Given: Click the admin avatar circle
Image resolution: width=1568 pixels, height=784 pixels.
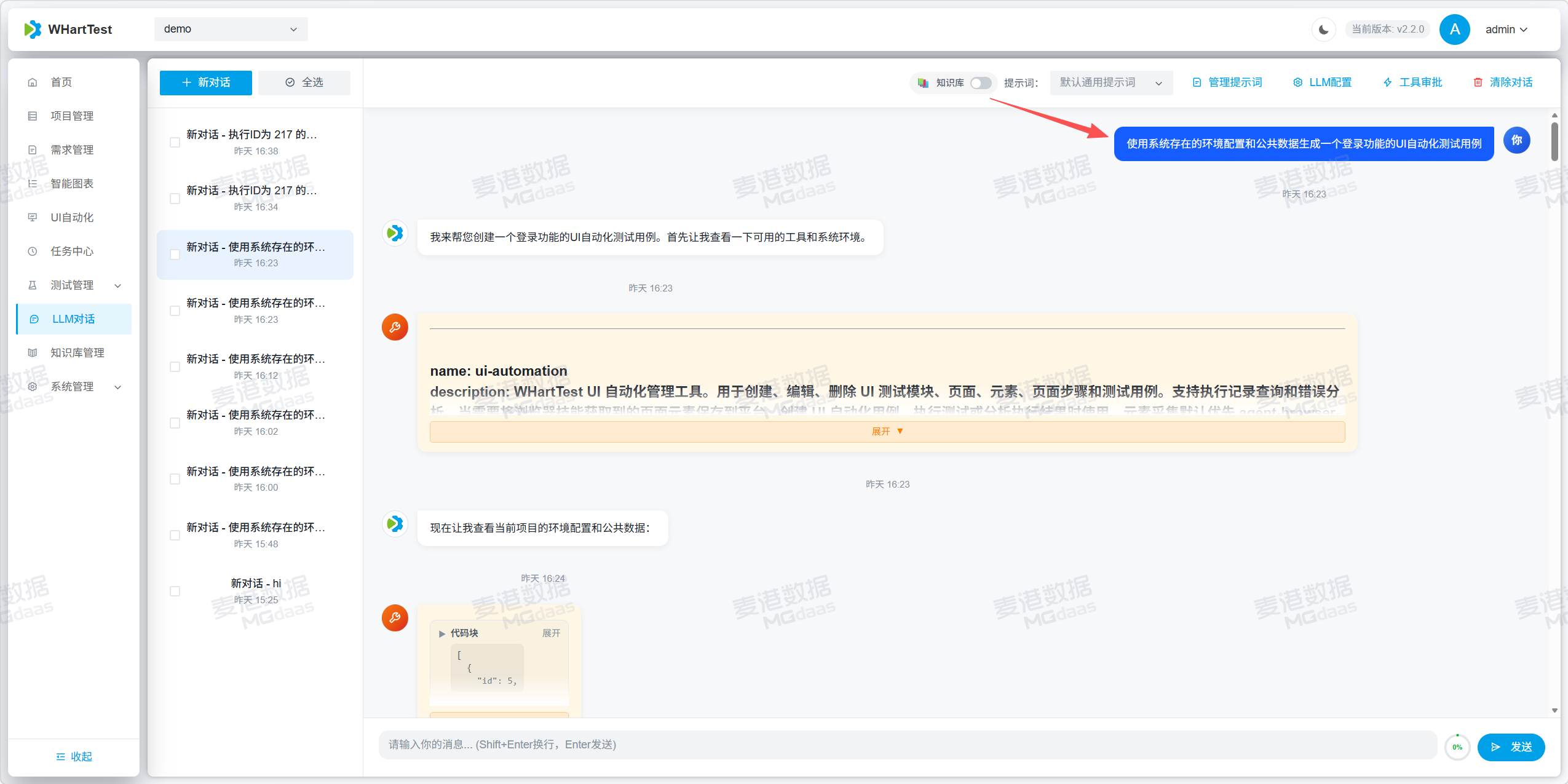Looking at the screenshot, I should tap(1454, 30).
